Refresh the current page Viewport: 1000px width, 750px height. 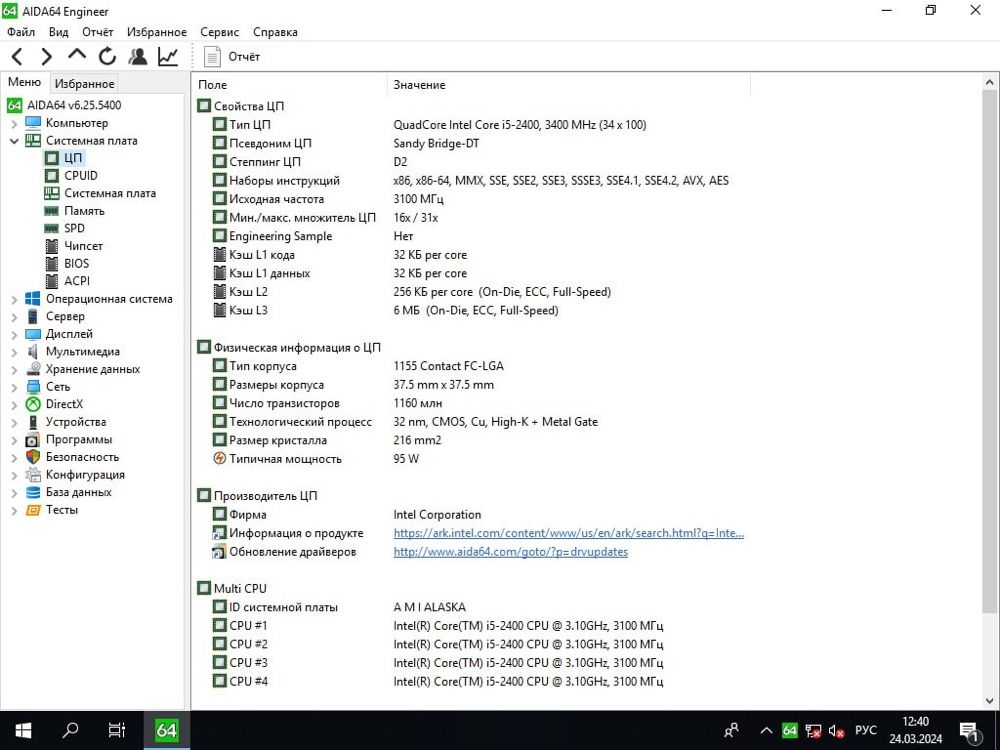pos(107,57)
